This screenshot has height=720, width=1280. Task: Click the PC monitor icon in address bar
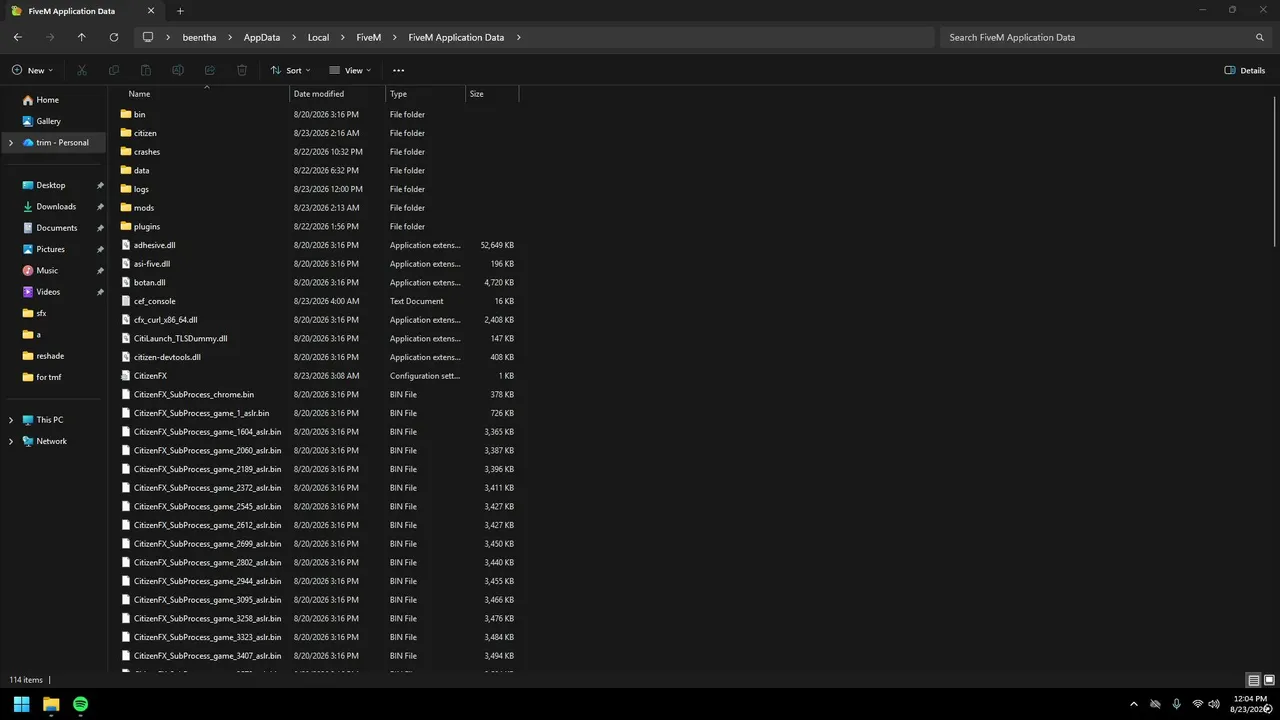coord(148,37)
